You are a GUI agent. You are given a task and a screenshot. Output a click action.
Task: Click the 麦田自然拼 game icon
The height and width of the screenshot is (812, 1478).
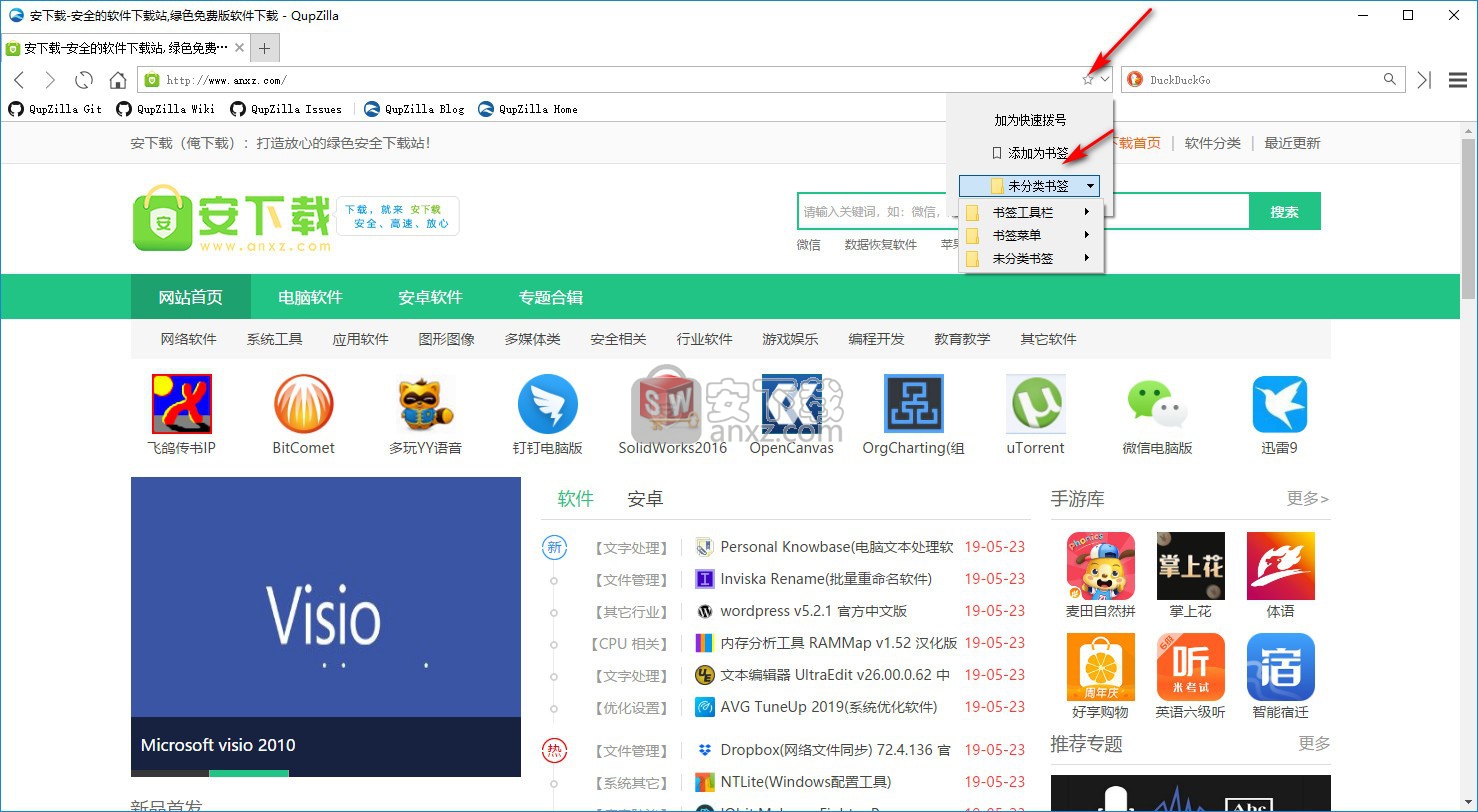click(x=1101, y=566)
